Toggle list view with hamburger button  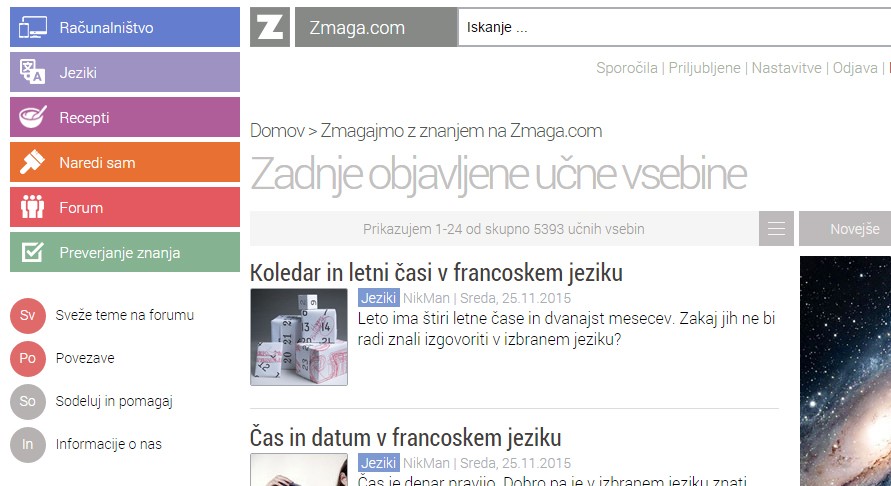(x=776, y=229)
